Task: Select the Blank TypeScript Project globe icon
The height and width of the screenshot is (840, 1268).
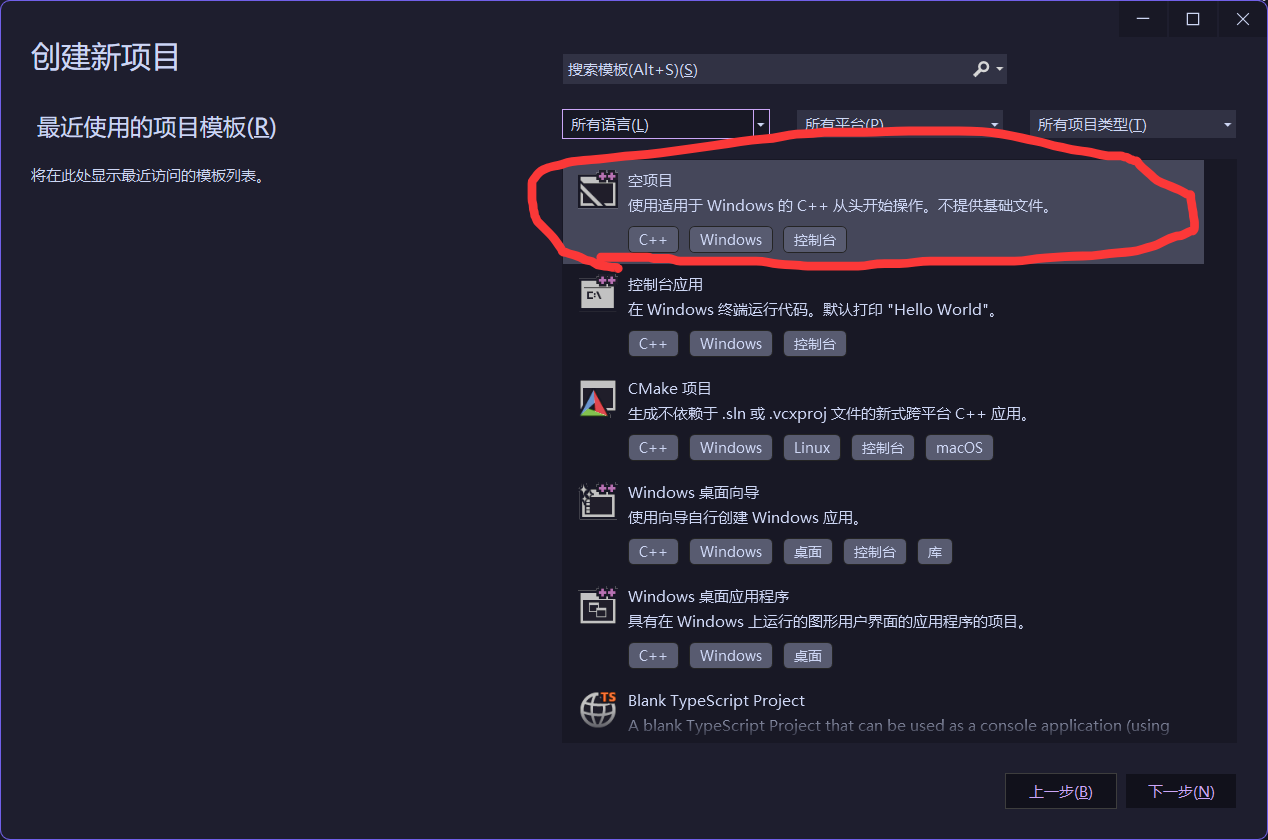Action: point(598,710)
